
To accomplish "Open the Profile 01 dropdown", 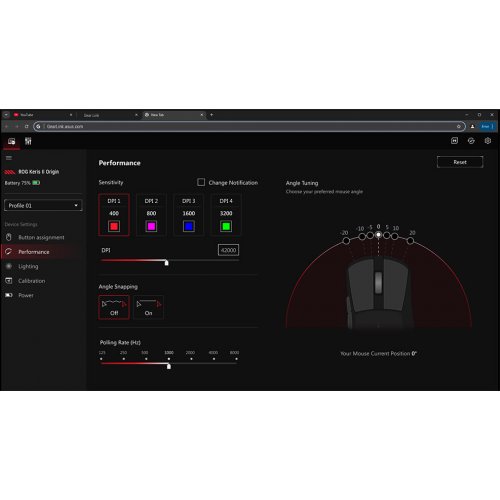I will [x=43, y=205].
